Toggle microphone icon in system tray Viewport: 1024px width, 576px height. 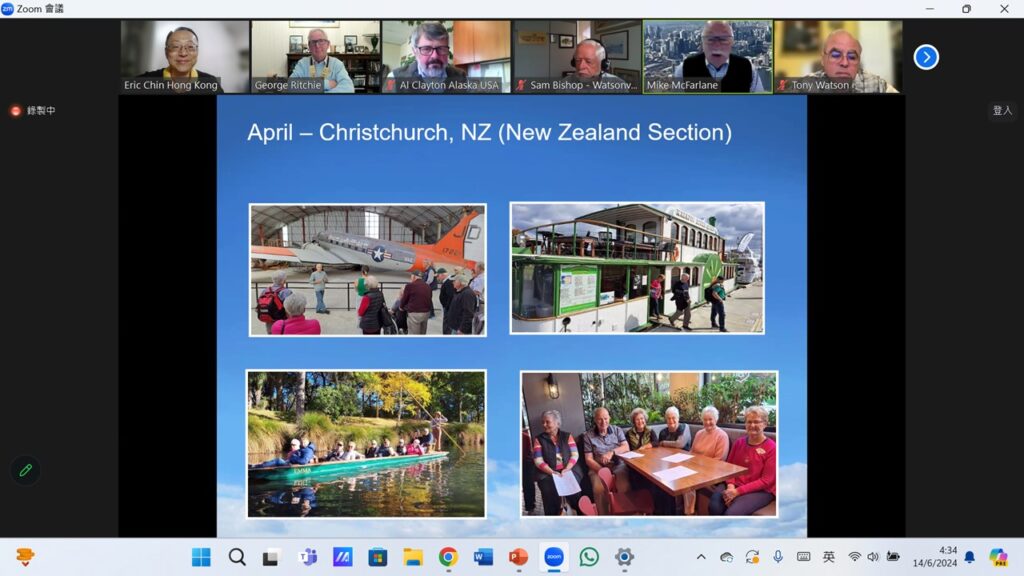778,557
